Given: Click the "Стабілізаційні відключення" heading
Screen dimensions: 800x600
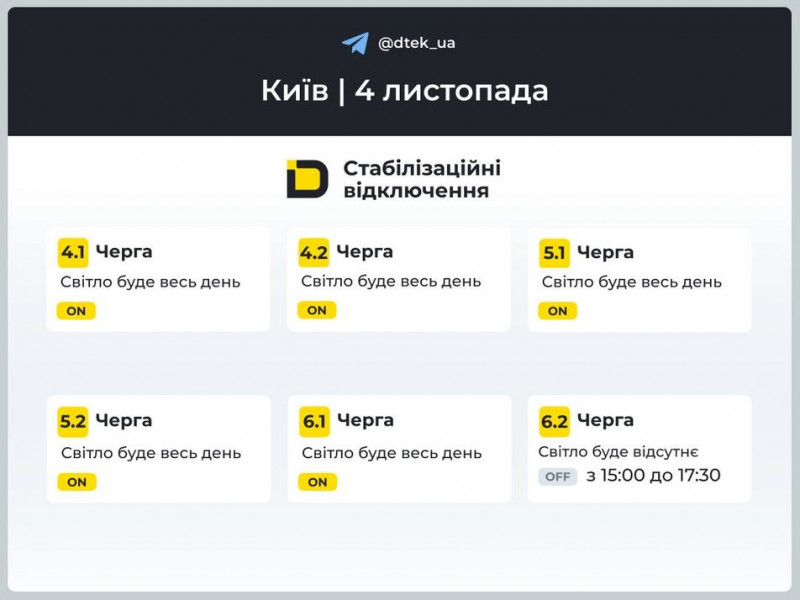Looking at the screenshot, I should 421,178.
